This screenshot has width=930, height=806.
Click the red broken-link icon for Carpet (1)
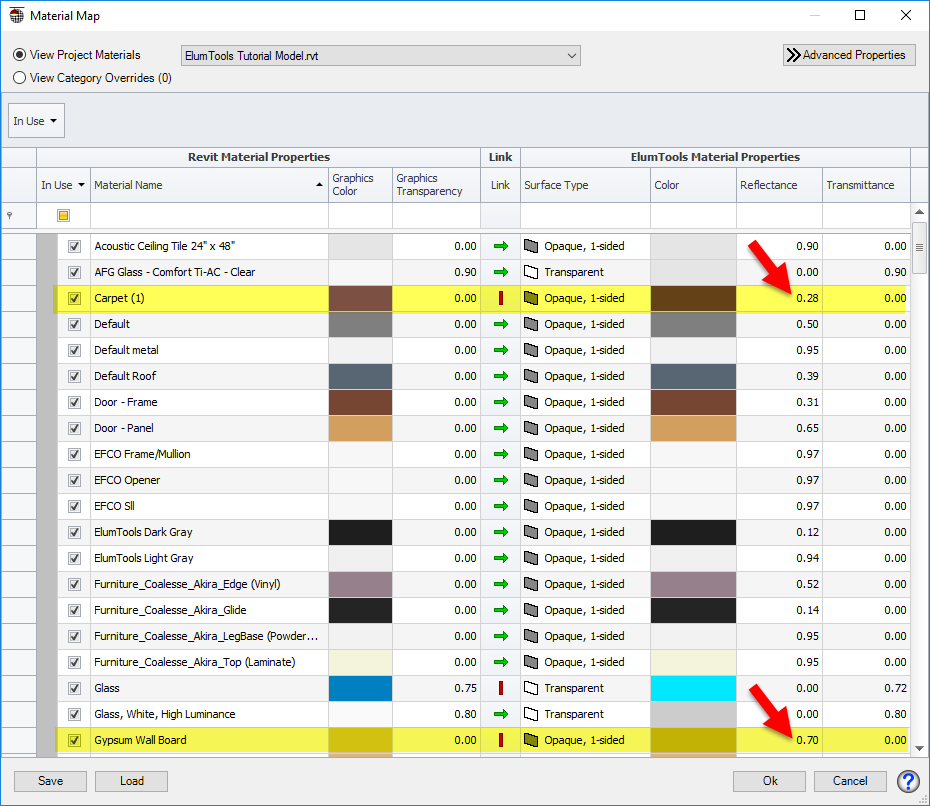[499, 298]
